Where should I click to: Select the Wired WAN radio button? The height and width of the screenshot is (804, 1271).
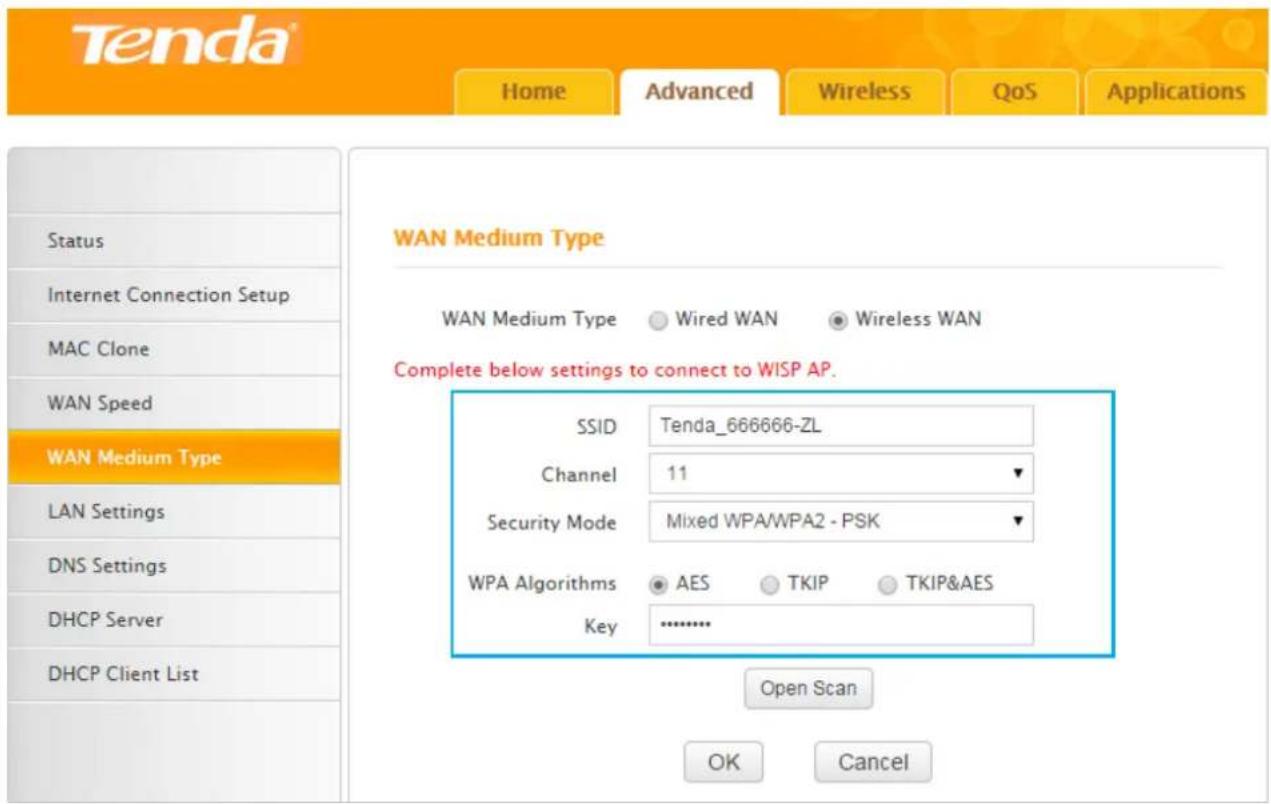[658, 321]
